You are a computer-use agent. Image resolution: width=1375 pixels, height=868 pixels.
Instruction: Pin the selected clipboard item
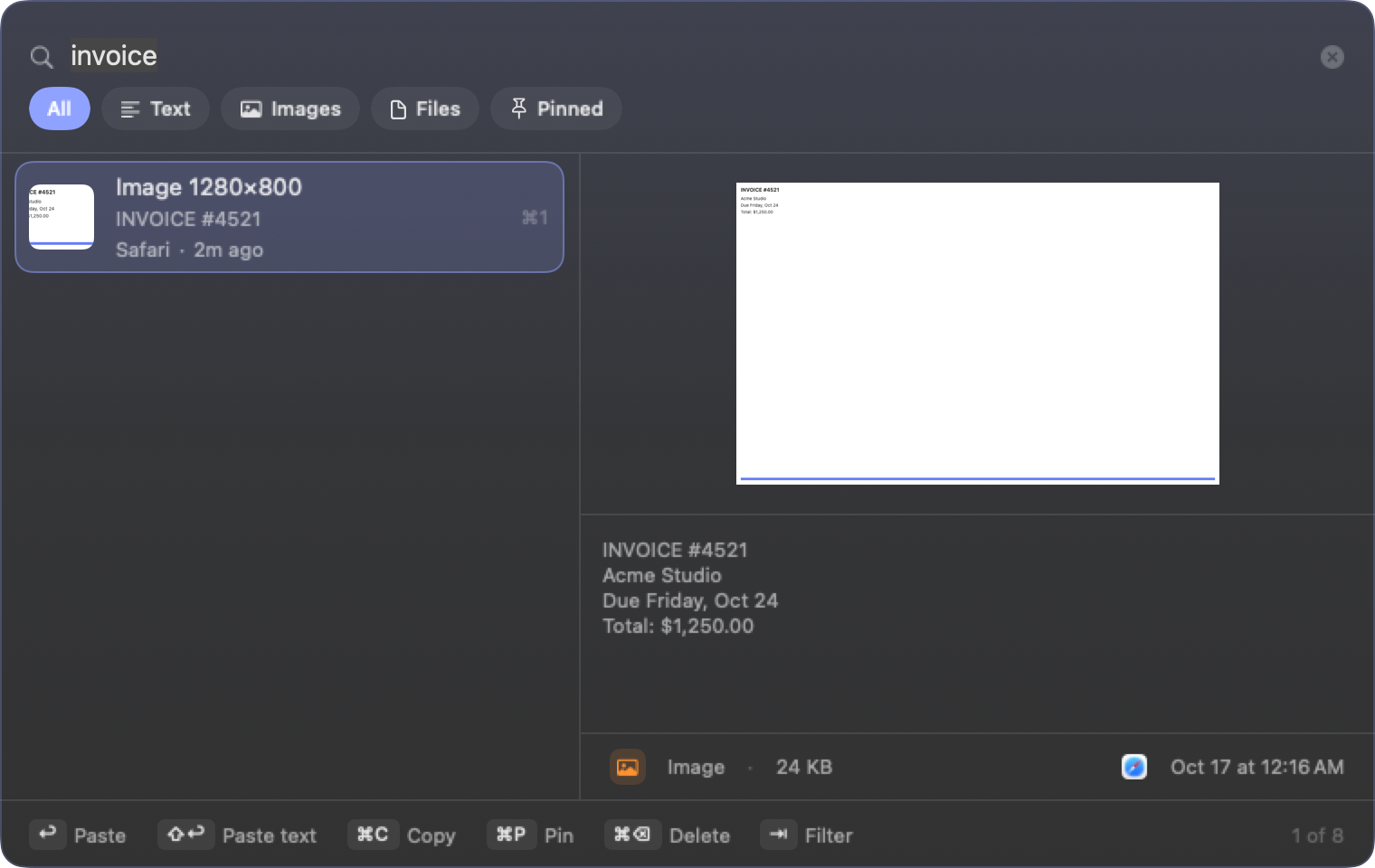pos(559,835)
